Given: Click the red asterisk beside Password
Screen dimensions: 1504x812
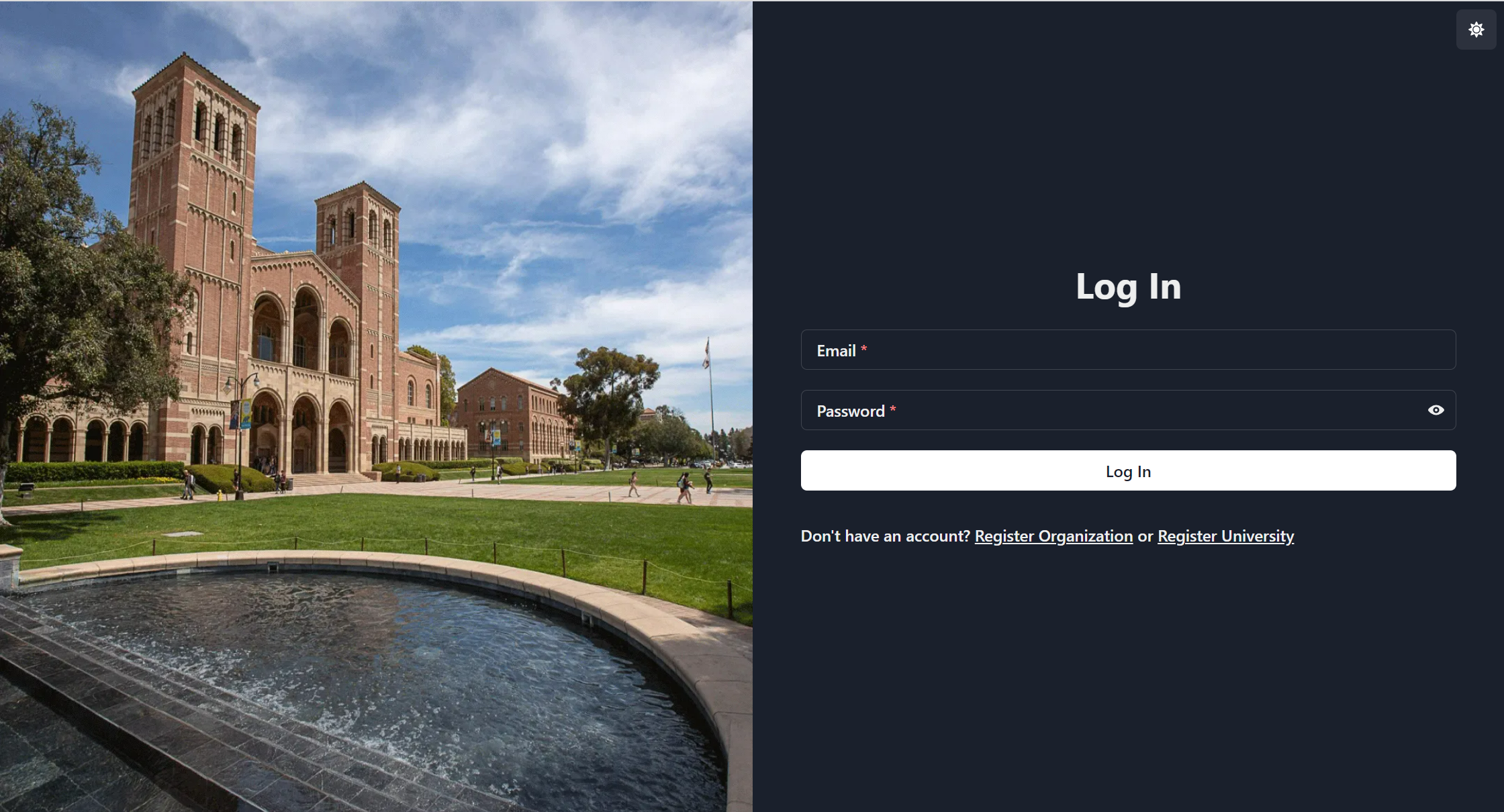Looking at the screenshot, I should (x=893, y=409).
